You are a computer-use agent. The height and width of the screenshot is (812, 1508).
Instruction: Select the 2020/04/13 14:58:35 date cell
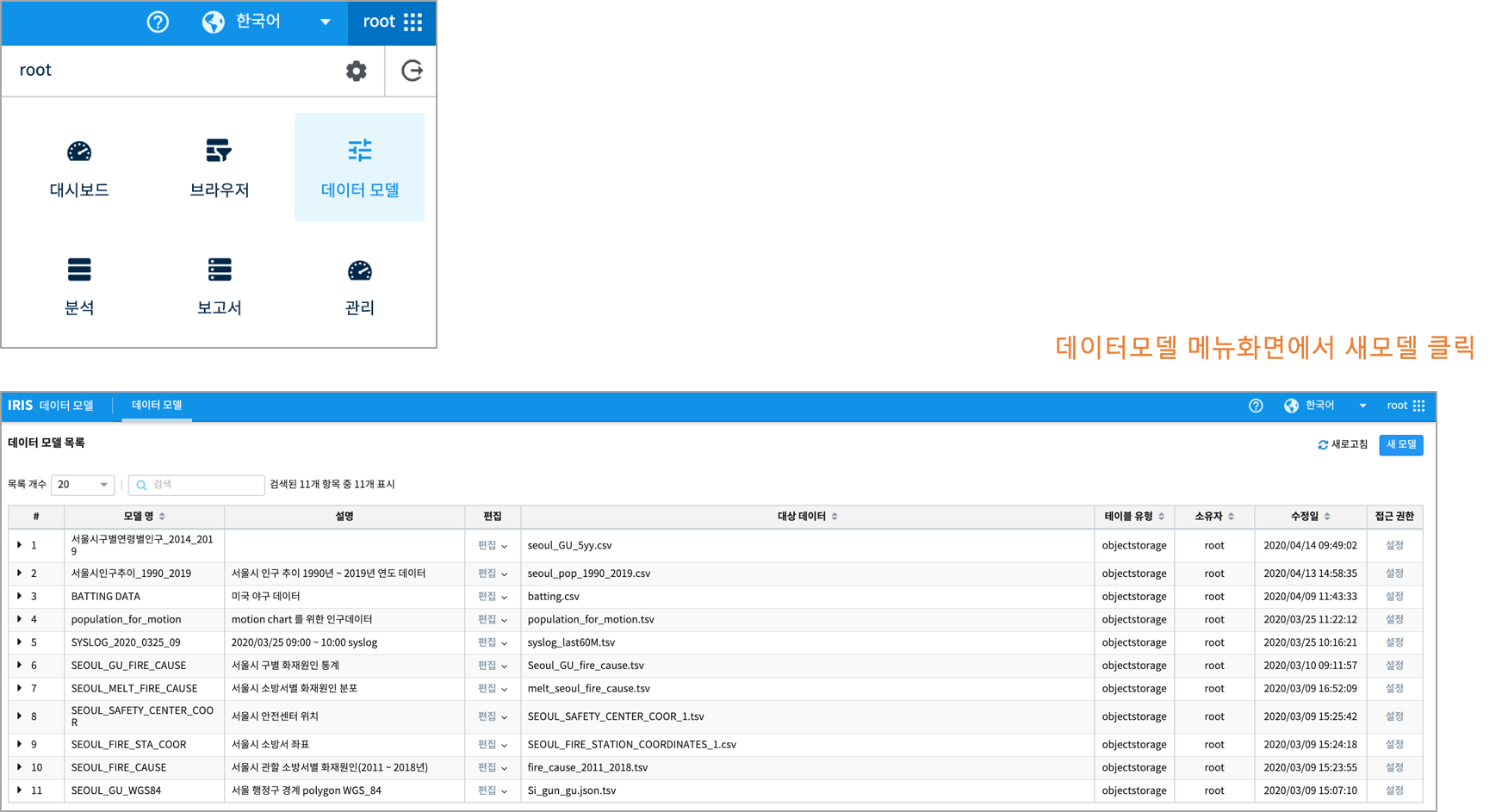1310,573
